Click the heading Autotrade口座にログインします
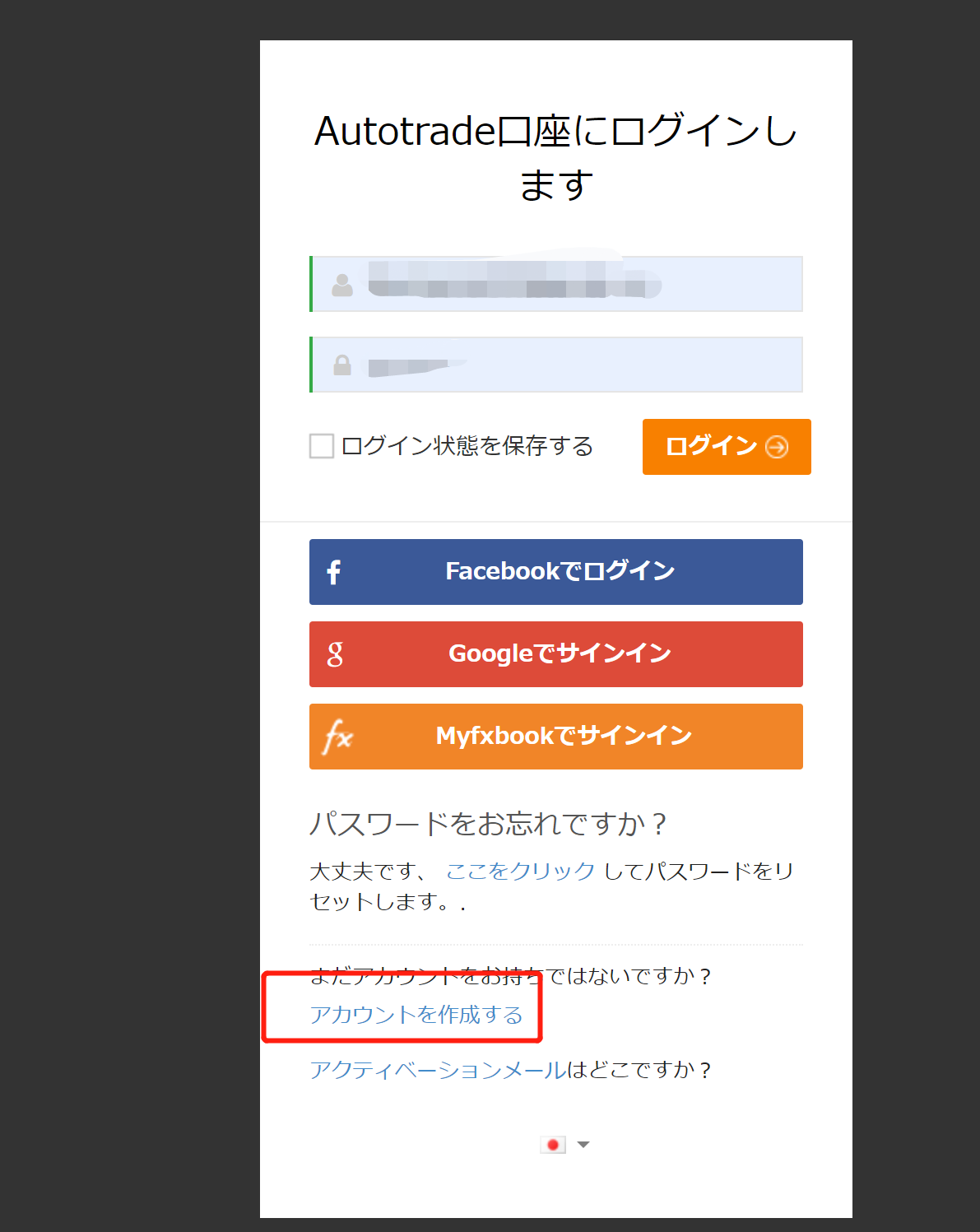 point(556,157)
